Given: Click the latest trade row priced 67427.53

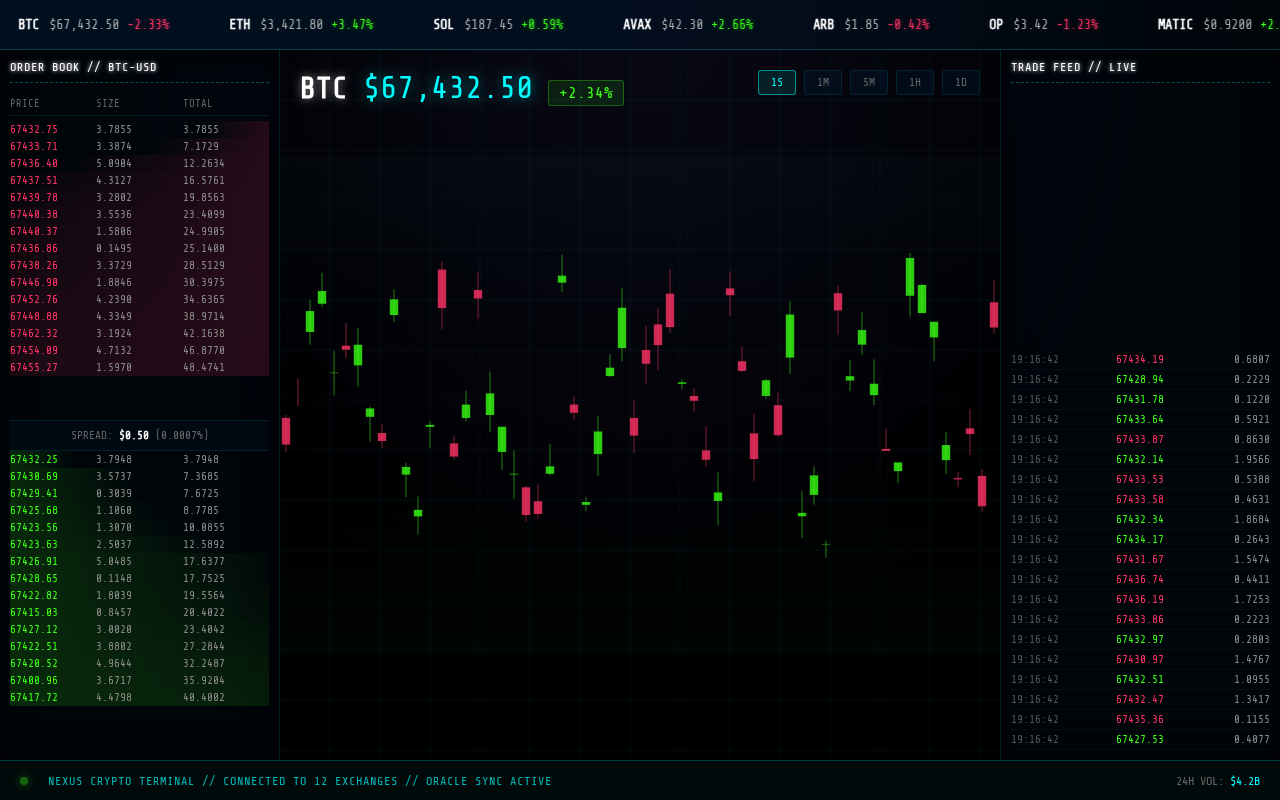Looking at the screenshot, I should tap(1140, 739).
